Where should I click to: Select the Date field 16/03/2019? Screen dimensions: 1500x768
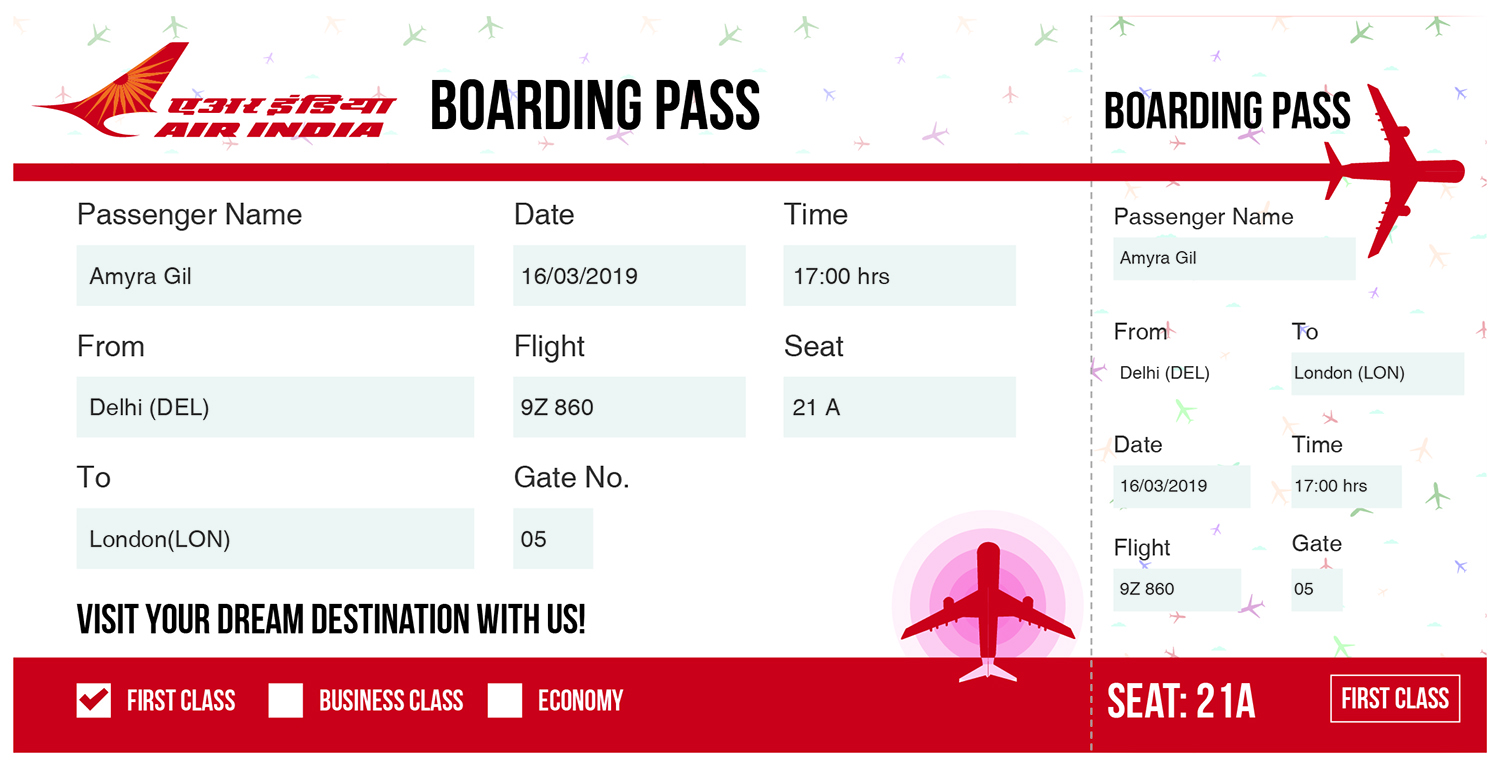(x=629, y=276)
